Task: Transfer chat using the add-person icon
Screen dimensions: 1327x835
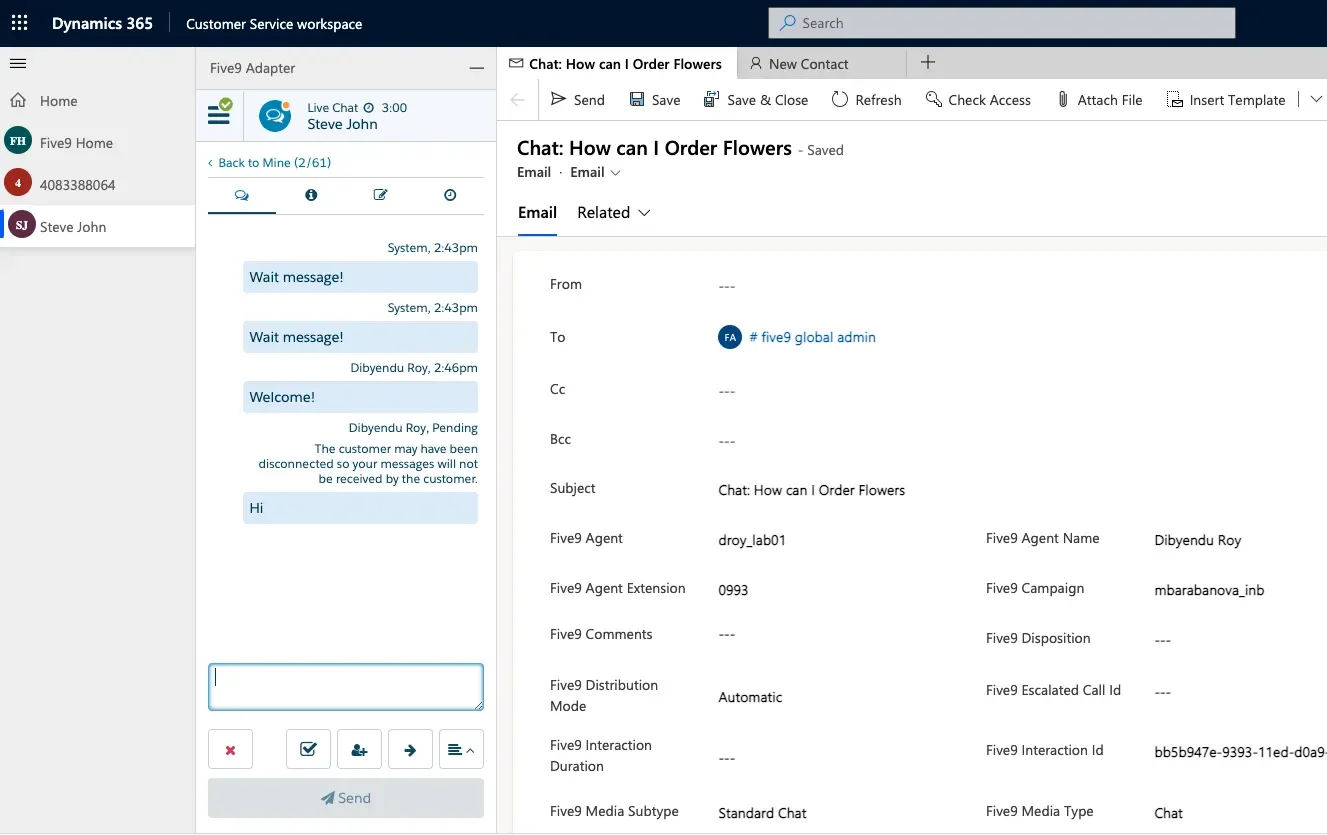Action: click(359, 748)
